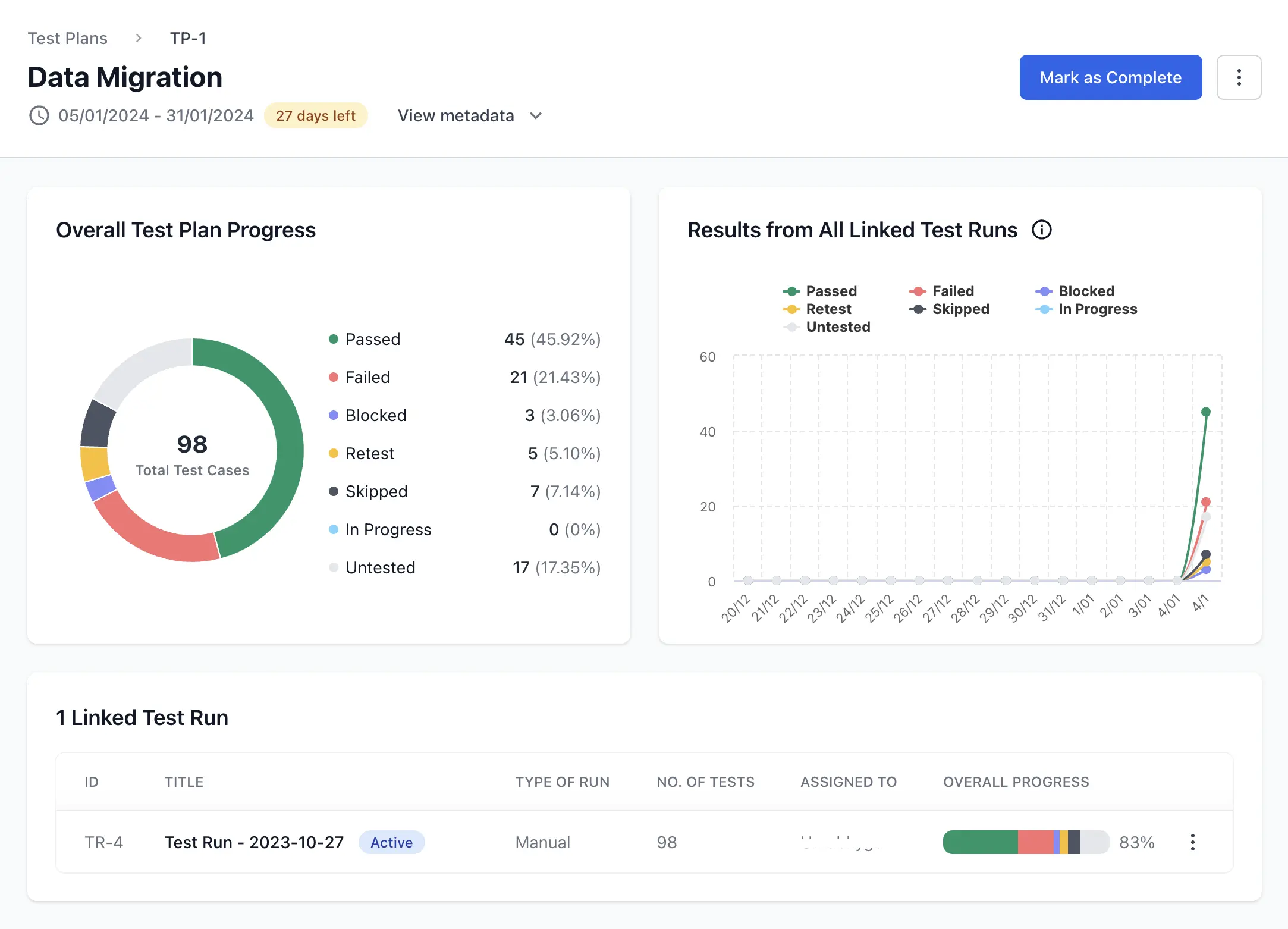This screenshot has height=929, width=1288.
Task: Click the View metadata chevron arrow
Action: click(536, 115)
